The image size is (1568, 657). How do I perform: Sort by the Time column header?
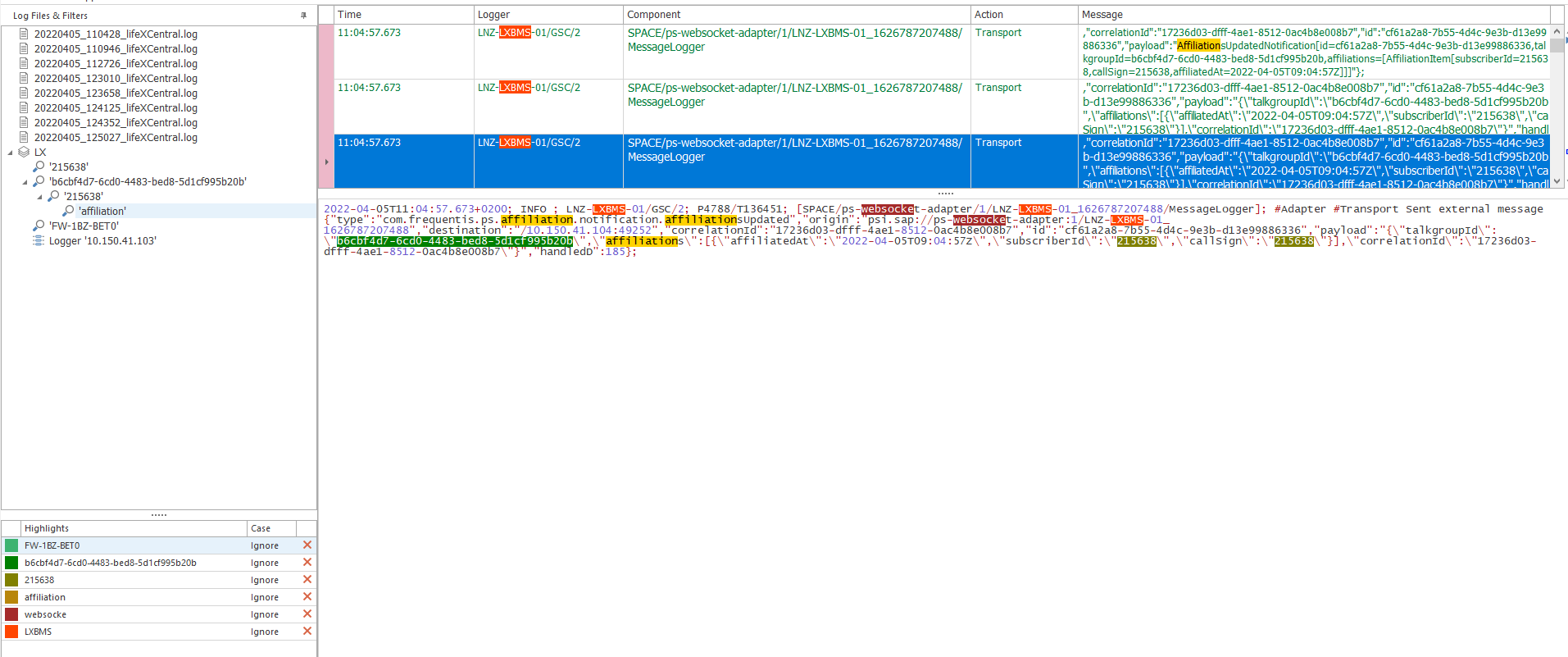(403, 15)
